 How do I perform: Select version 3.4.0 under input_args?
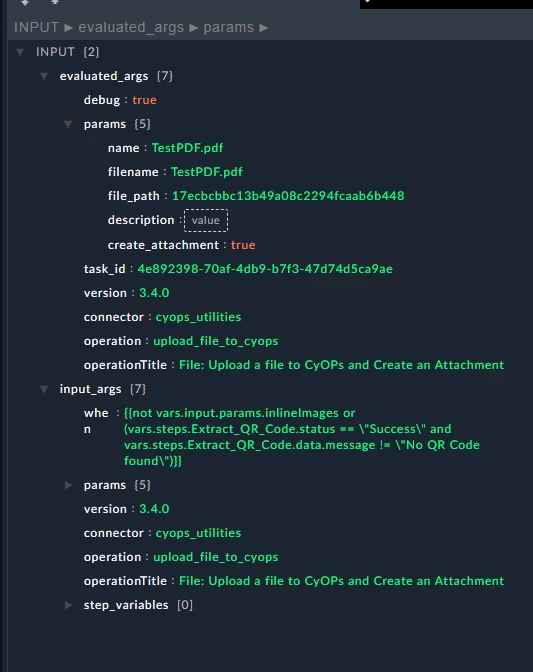154,509
